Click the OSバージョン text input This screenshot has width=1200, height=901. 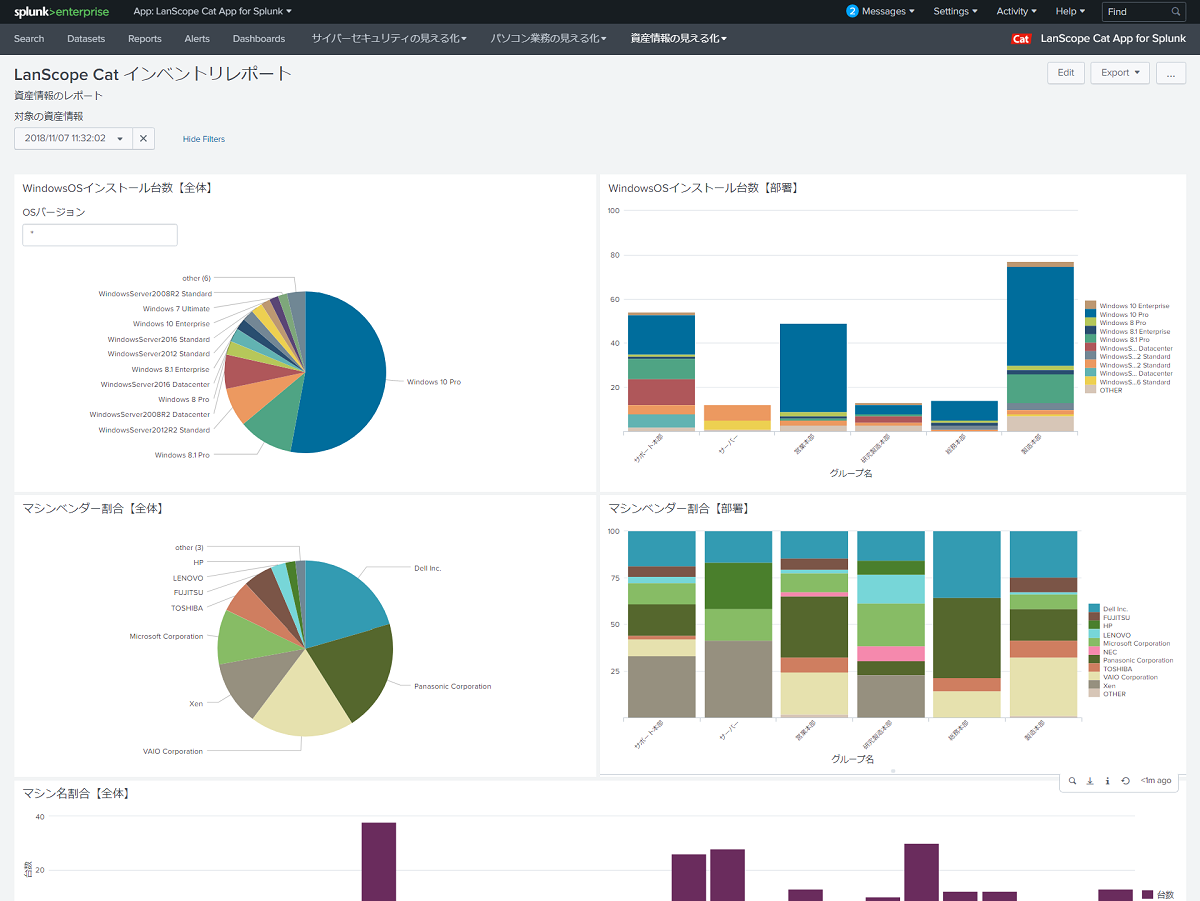pyautogui.click(x=100, y=235)
